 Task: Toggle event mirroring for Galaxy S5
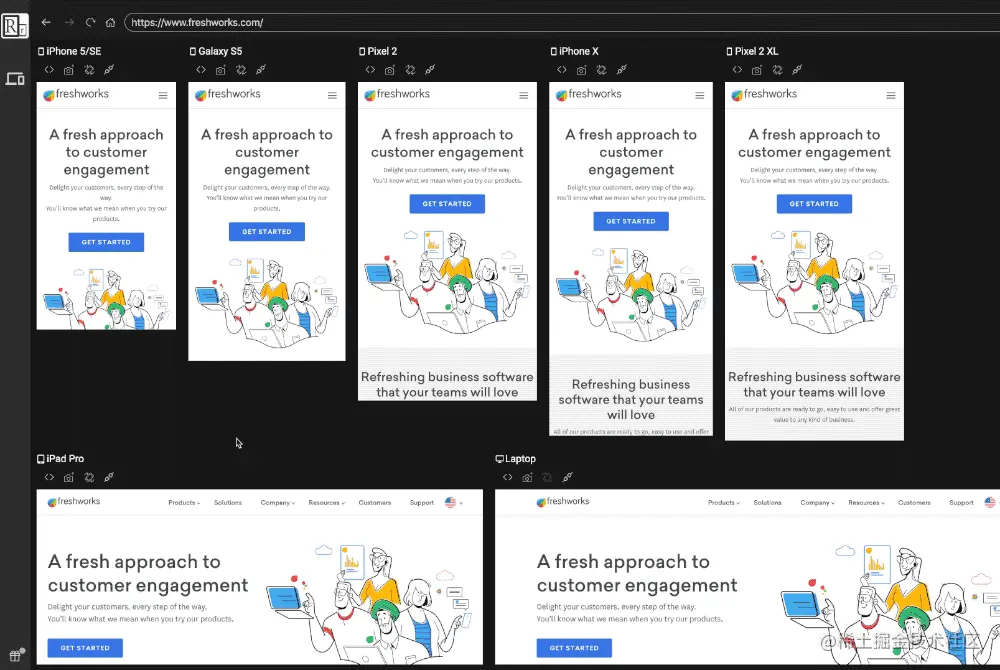tap(261, 69)
